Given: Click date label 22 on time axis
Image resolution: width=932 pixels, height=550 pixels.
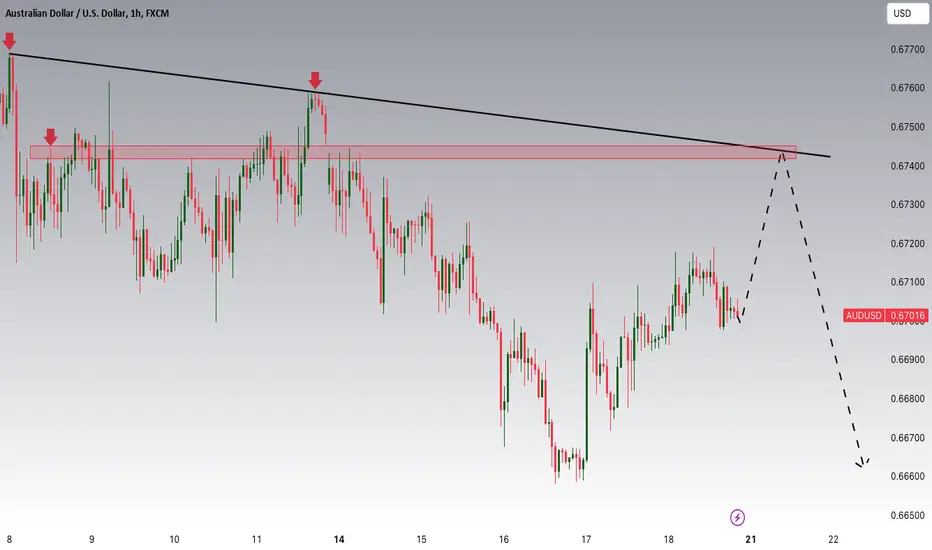Looking at the screenshot, I should 833,539.
